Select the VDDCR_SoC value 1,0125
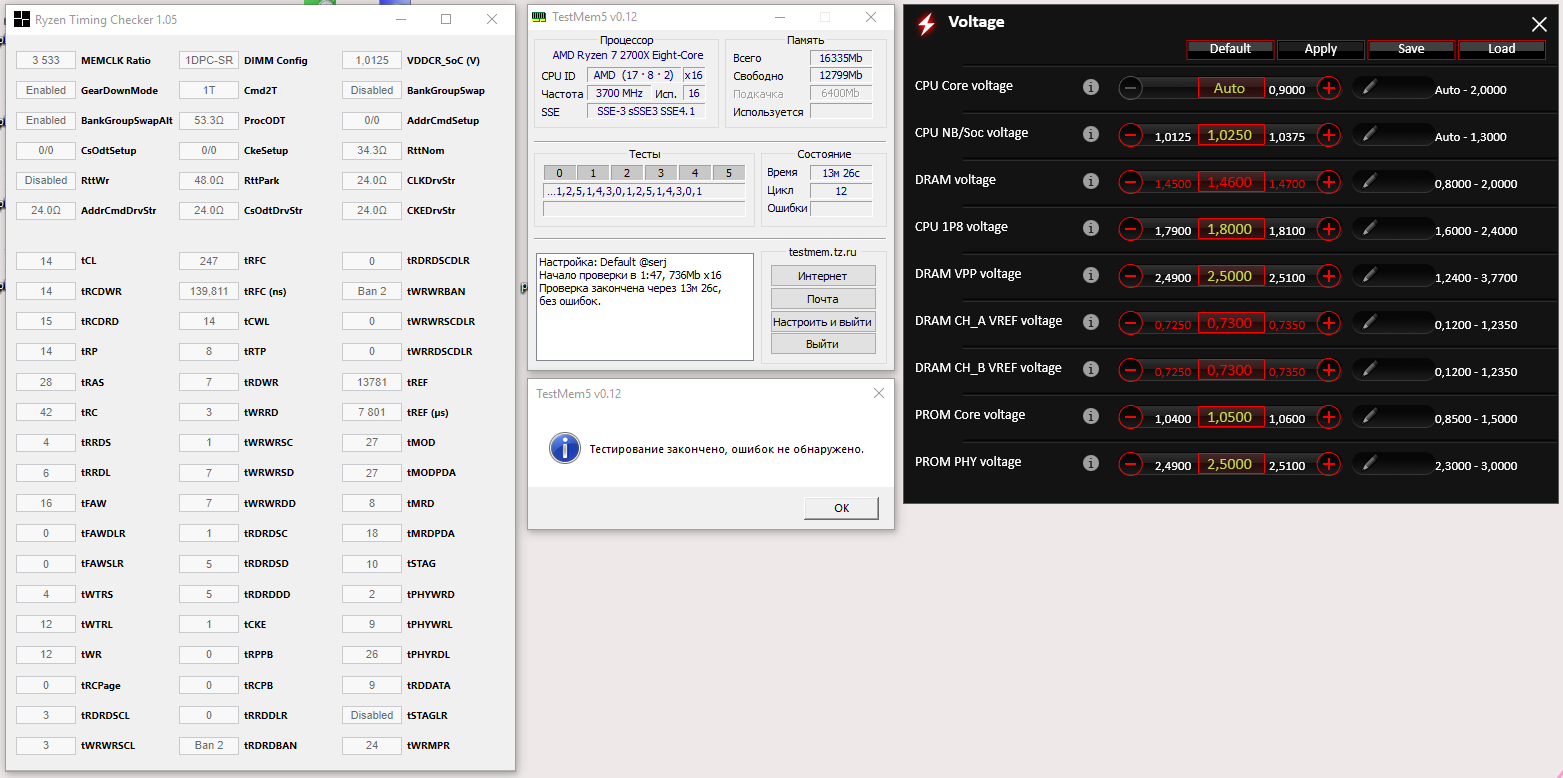The height and width of the screenshot is (778, 1563). [372, 60]
